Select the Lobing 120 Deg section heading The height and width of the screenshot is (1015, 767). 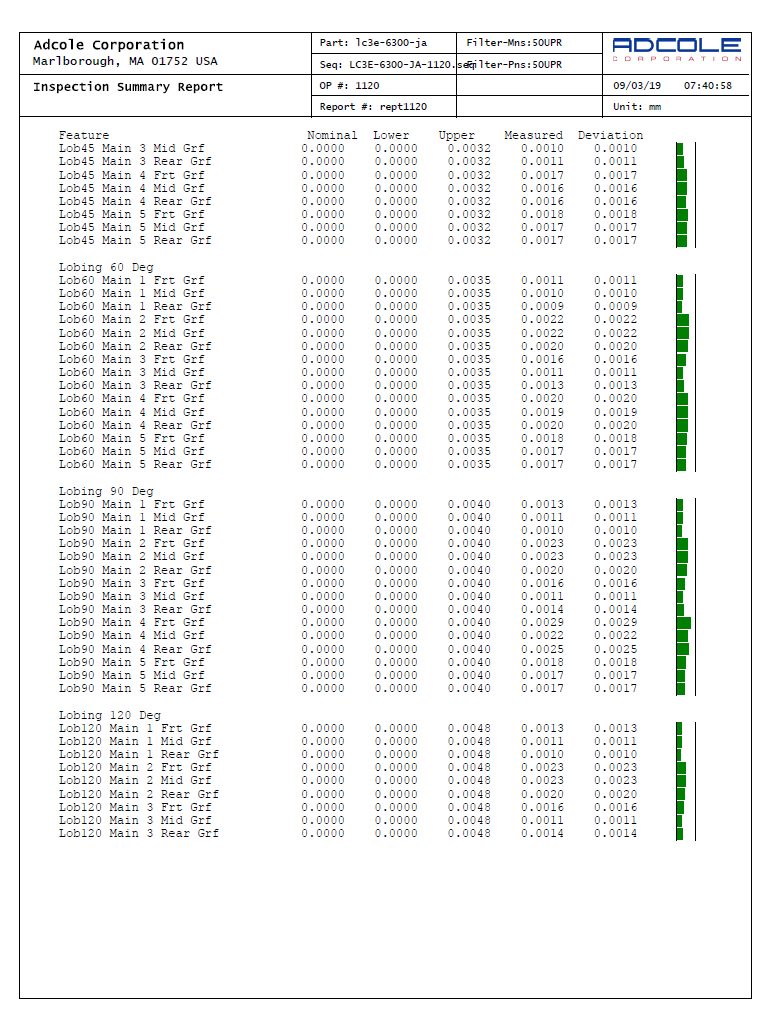[109, 716]
